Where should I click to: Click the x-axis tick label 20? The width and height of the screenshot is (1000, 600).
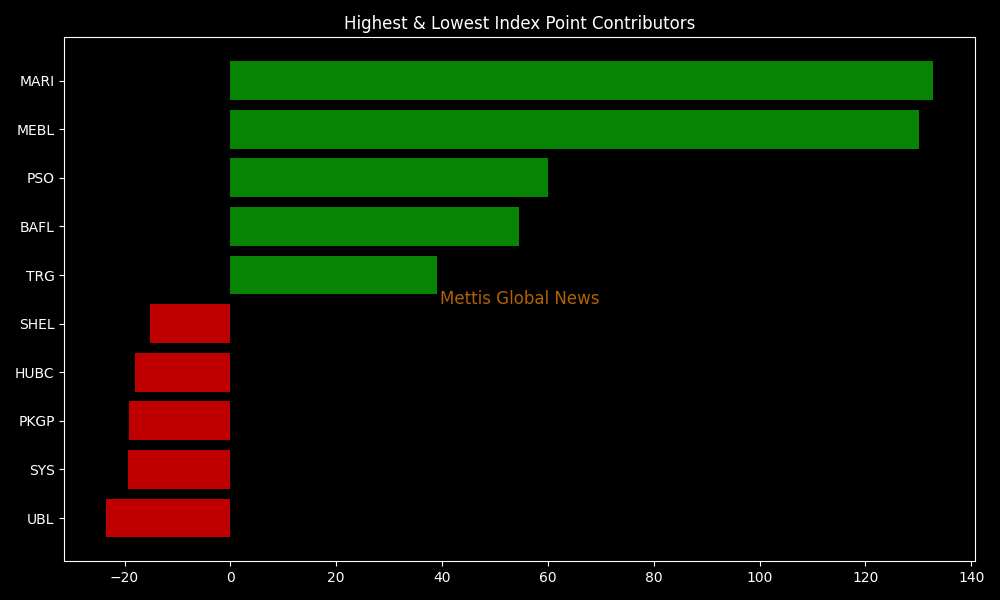point(336,578)
